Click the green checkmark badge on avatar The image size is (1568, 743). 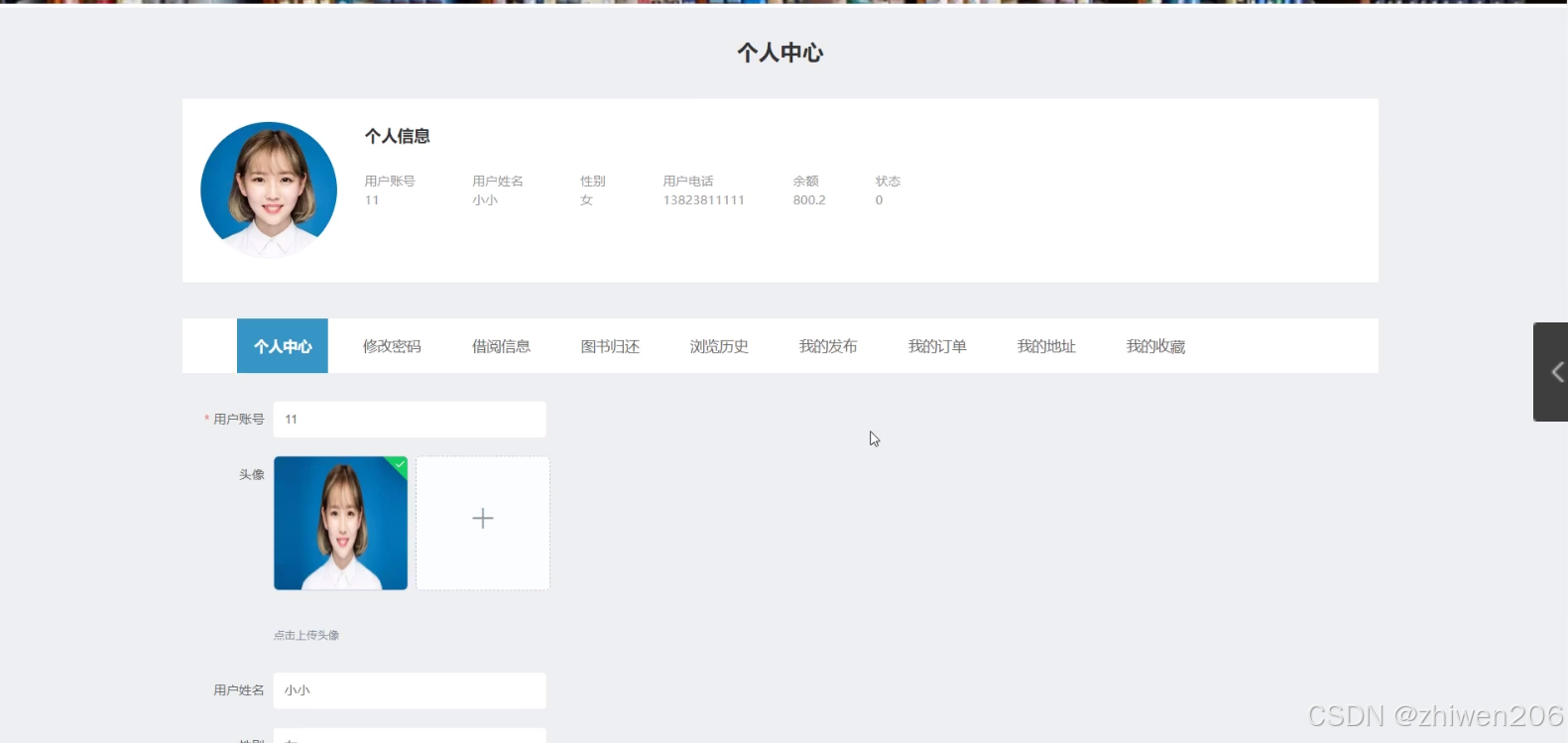click(x=399, y=464)
